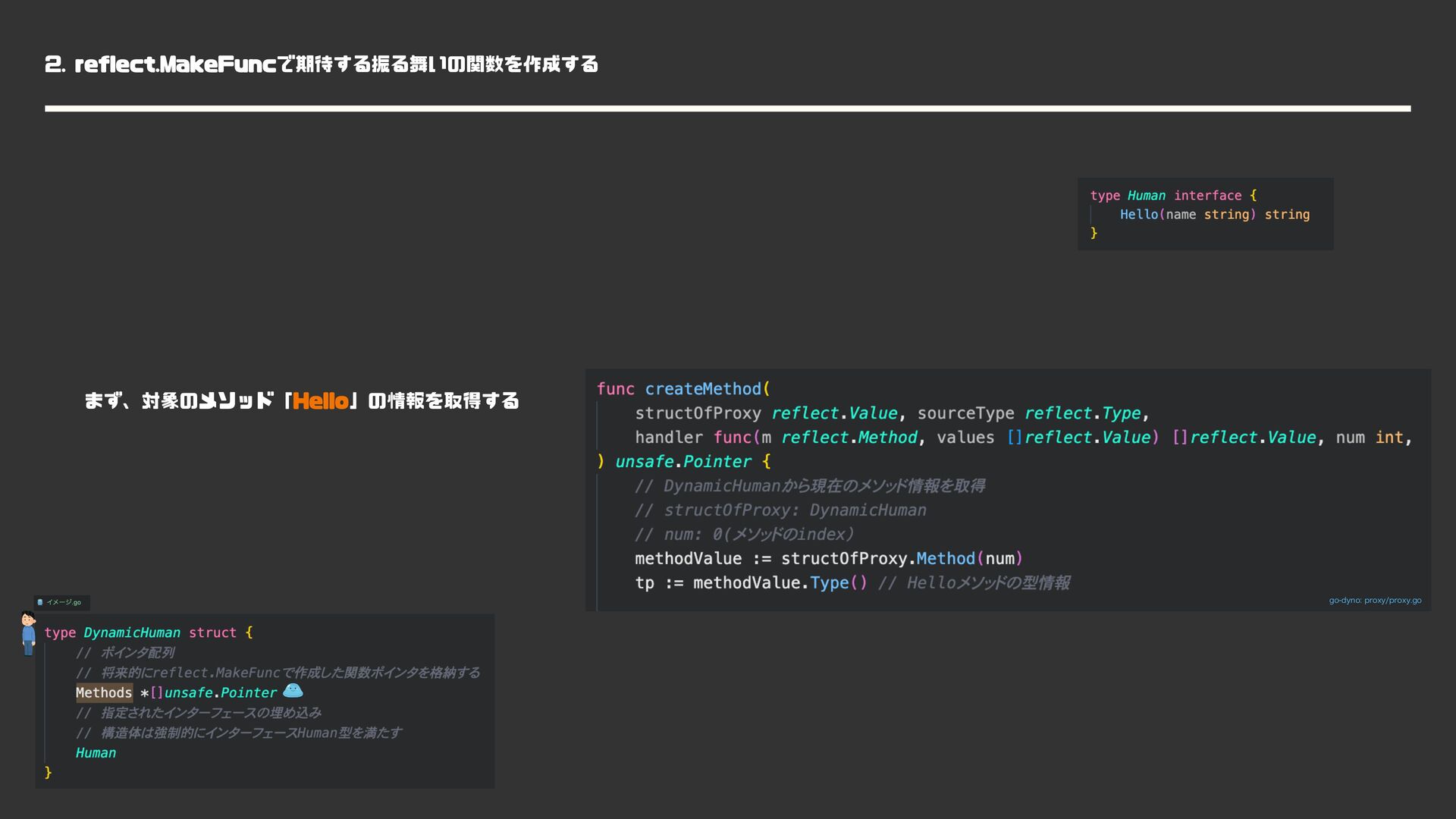Open the go-dyno: proxy/proxy.go source link
The width and height of the screenshot is (1456, 819).
pos(1375,601)
